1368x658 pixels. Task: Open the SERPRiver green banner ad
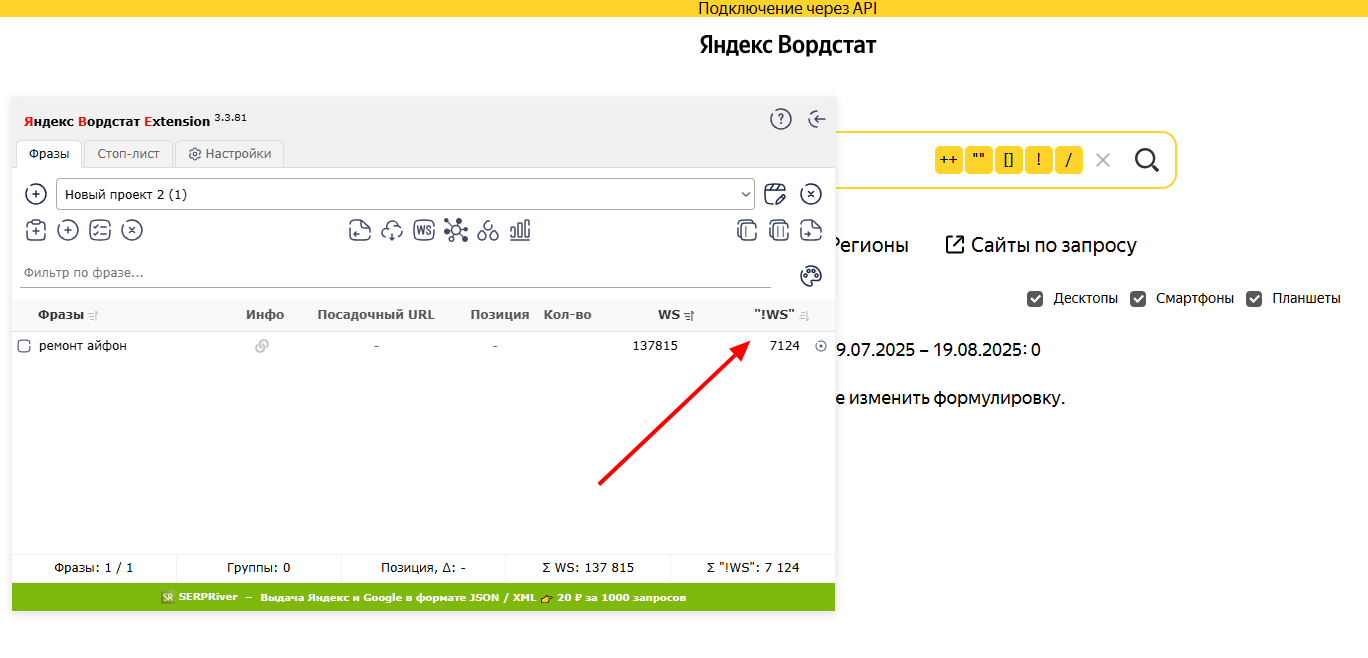click(424, 597)
